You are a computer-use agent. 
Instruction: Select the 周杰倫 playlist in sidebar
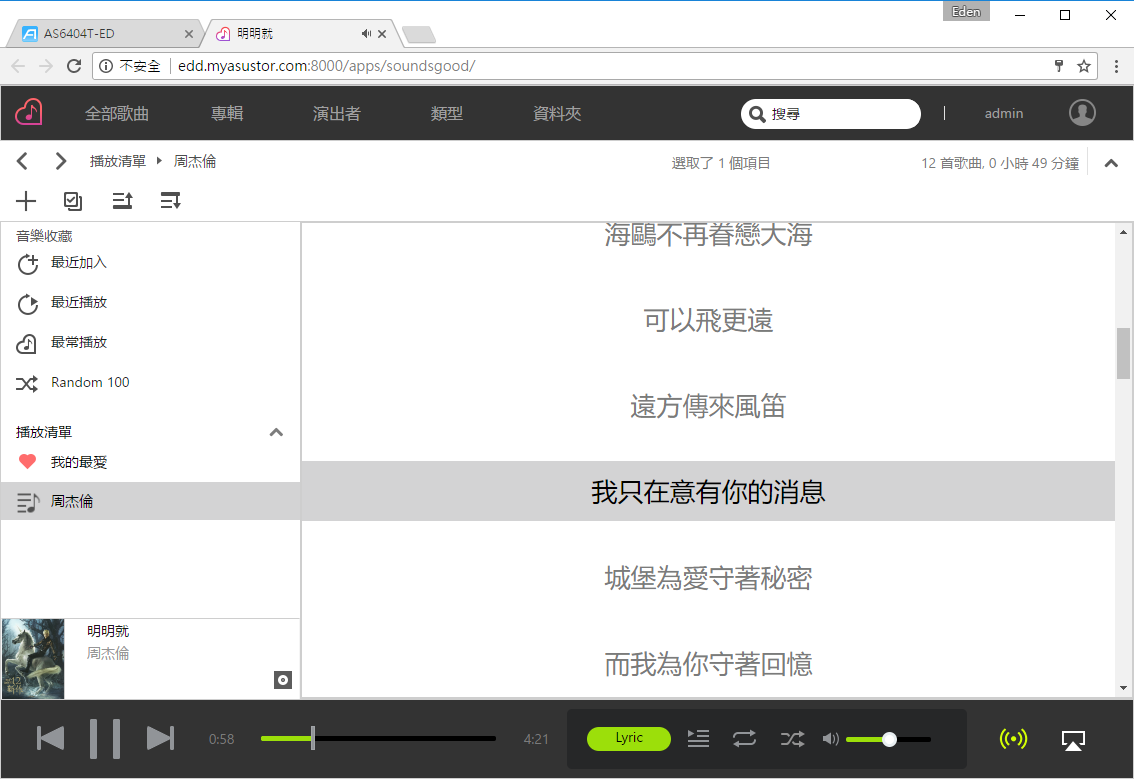tap(150, 501)
